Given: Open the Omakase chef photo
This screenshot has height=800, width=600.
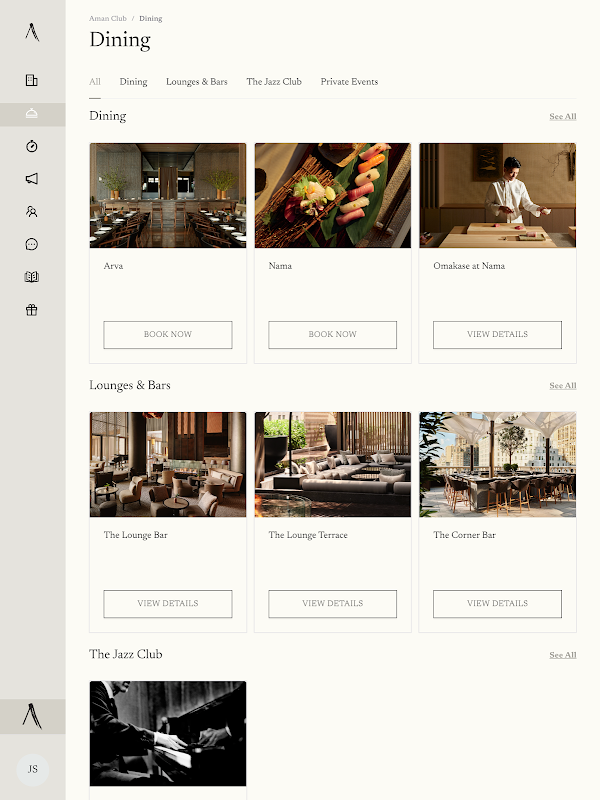Looking at the screenshot, I should coord(497,195).
